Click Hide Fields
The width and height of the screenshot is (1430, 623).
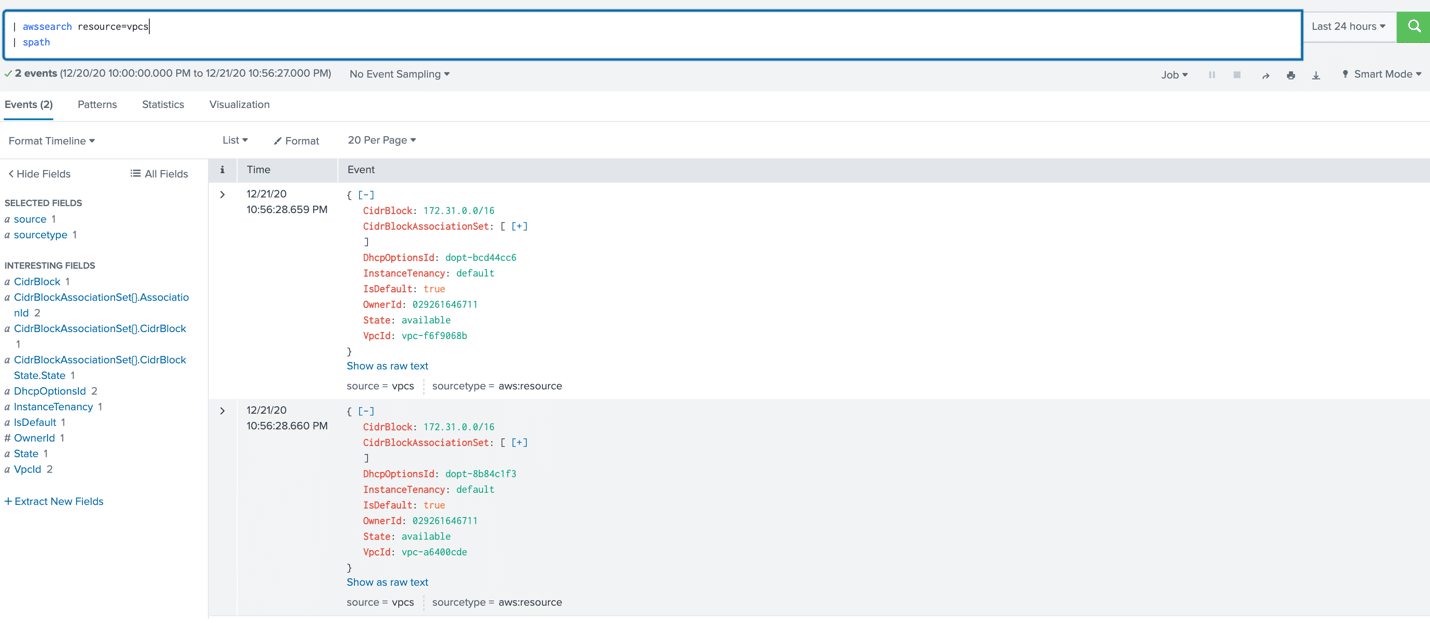[x=40, y=174]
